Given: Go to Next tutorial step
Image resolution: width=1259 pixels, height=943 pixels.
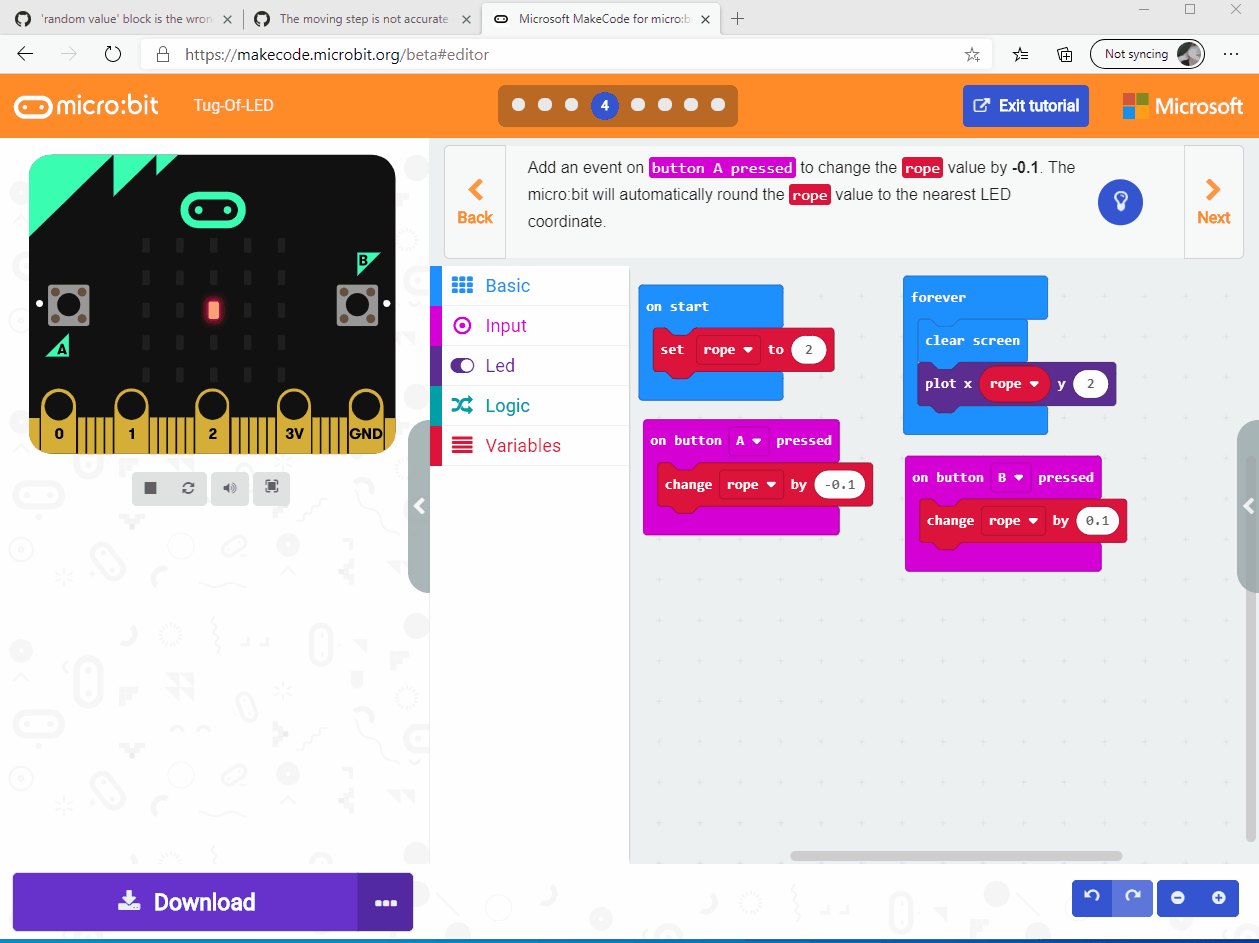Looking at the screenshot, I should 1213,202.
